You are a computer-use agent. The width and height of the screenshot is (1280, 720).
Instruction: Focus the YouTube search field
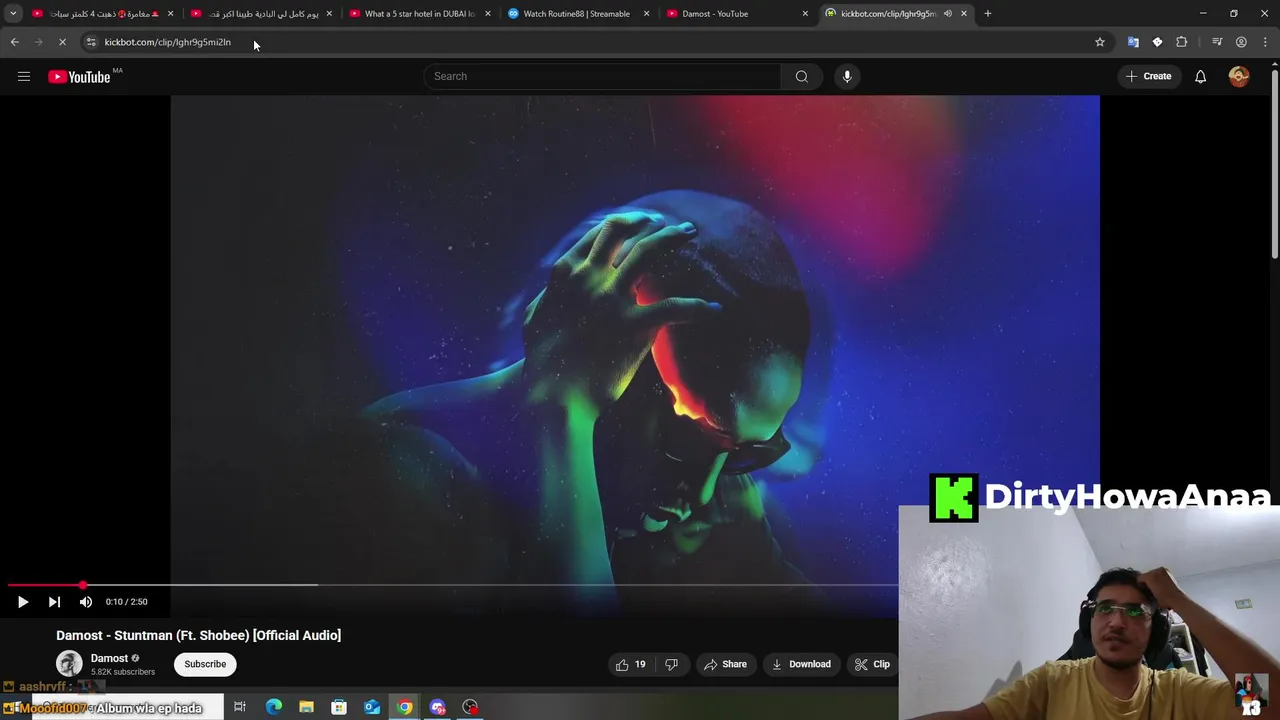coord(603,76)
